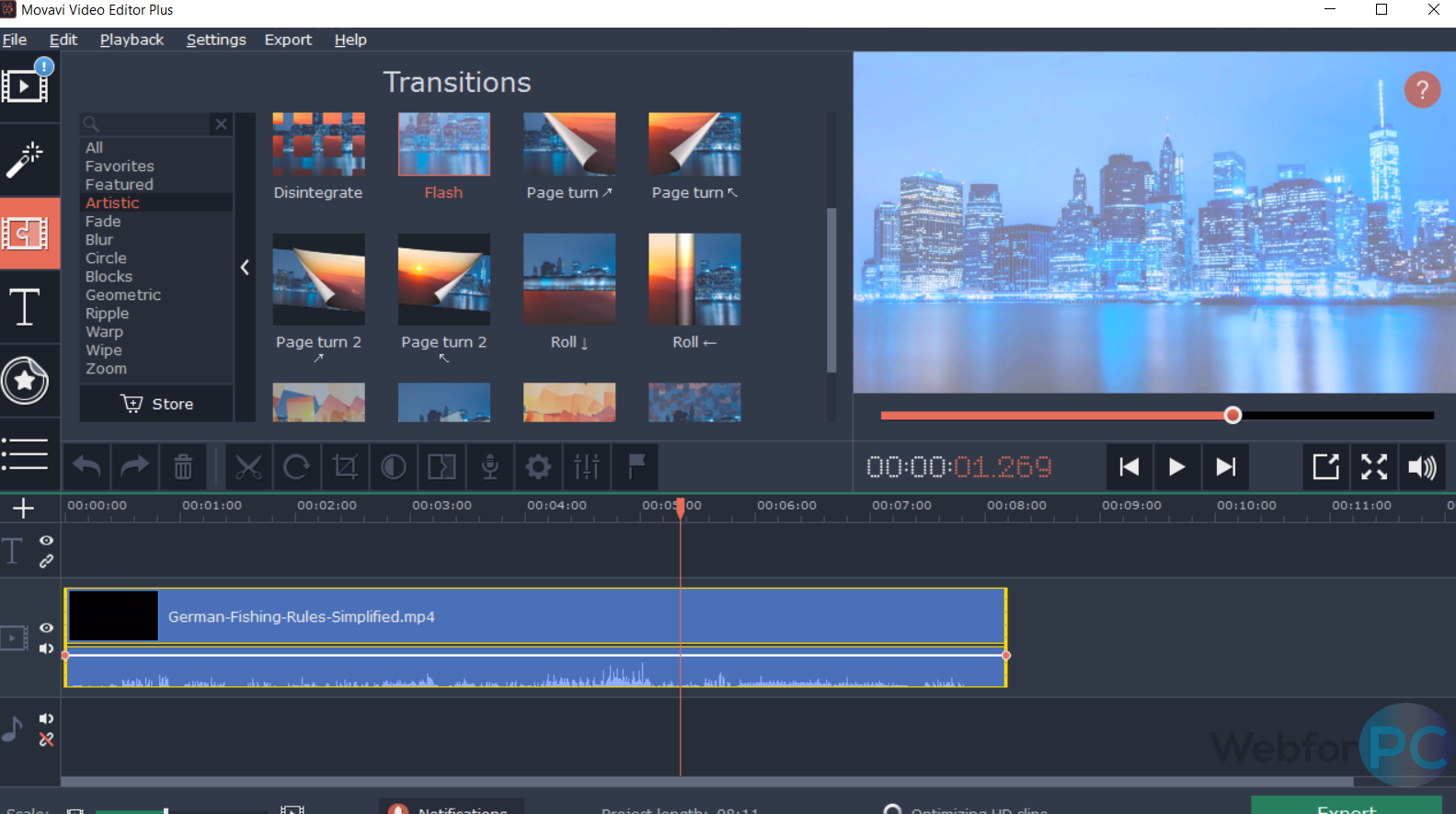
Task: Toggle titles track visibility eye
Action: [46, 541]
